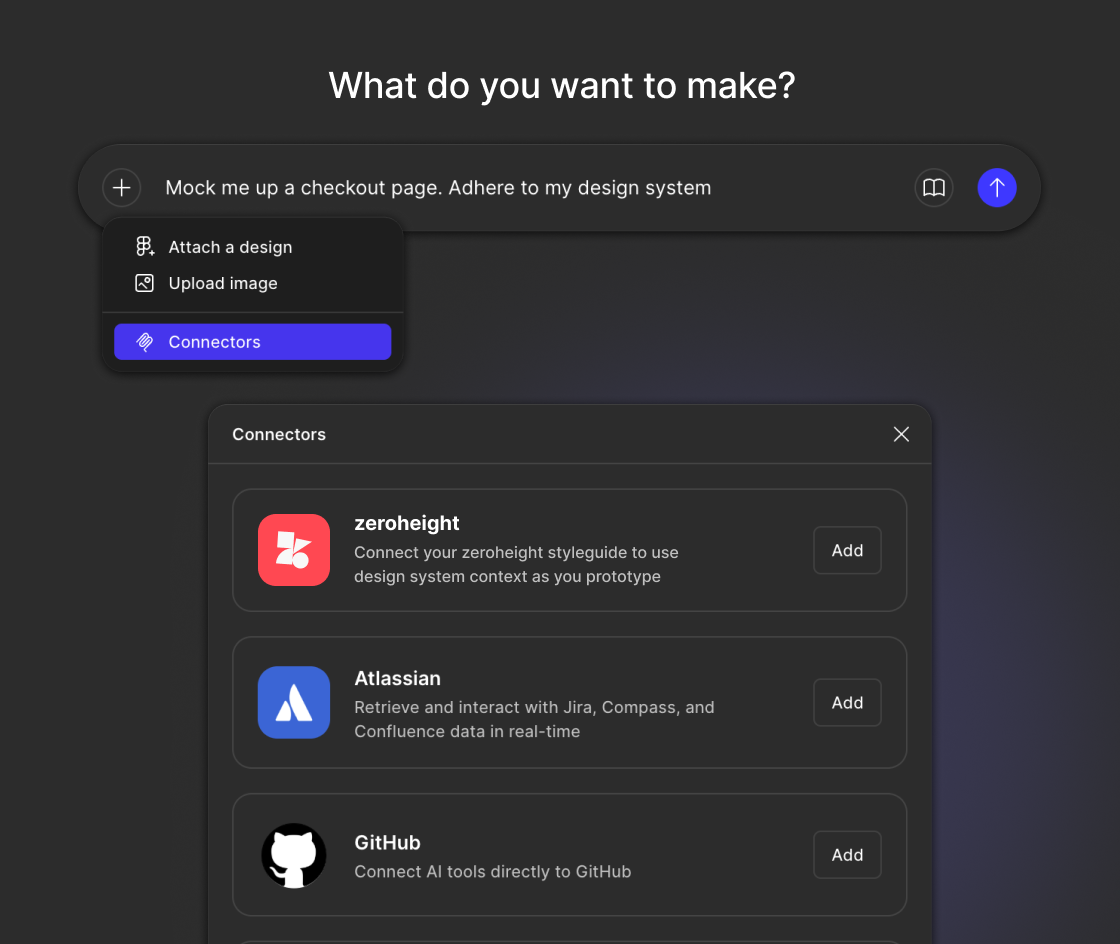
Task: Select the Atlassian connector card
Action: click(570, 702)
